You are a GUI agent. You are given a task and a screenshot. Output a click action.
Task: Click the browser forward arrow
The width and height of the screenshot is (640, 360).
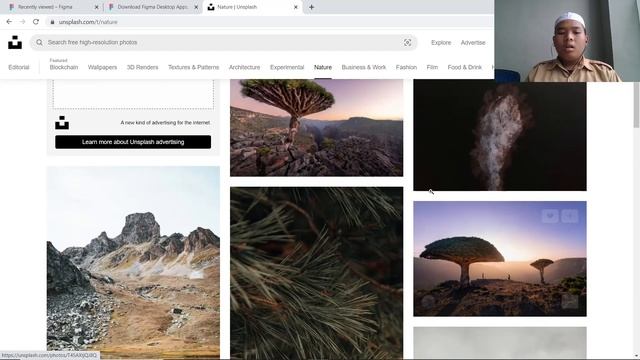pos(22,22)
